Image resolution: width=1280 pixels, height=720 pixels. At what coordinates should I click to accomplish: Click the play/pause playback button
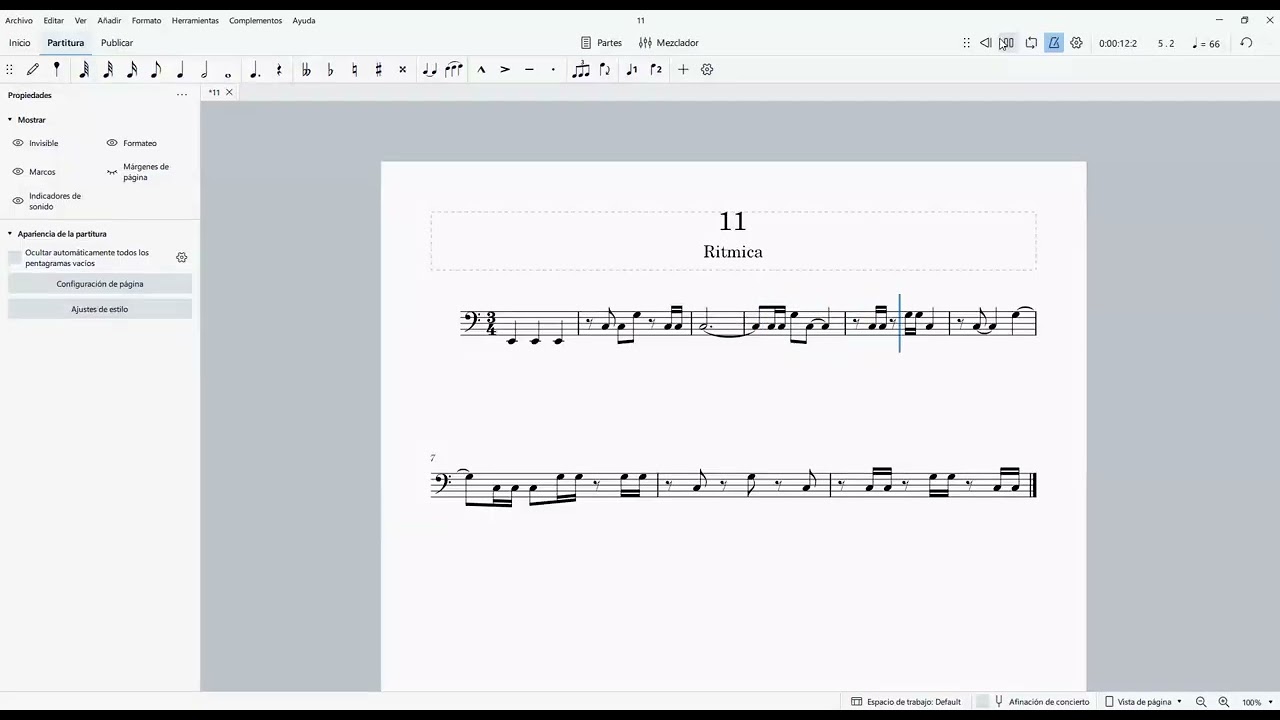pyautogui.click(x=1007, y=43)
